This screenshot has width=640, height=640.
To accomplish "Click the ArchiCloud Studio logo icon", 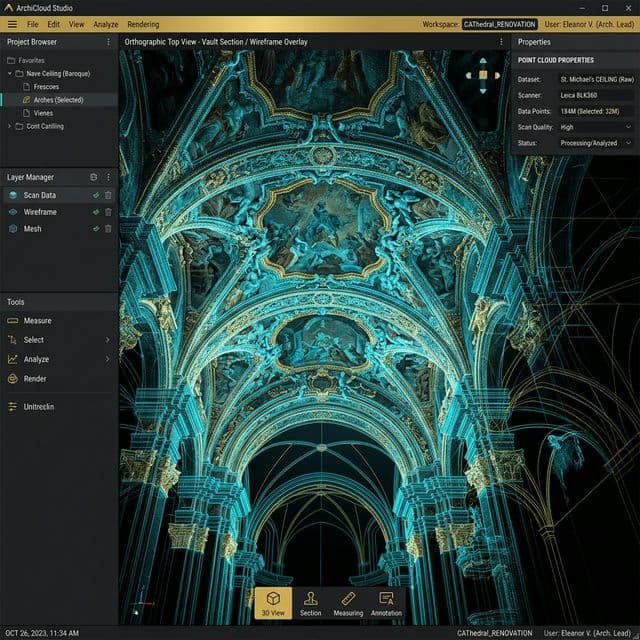I will [x=8, y=8].
